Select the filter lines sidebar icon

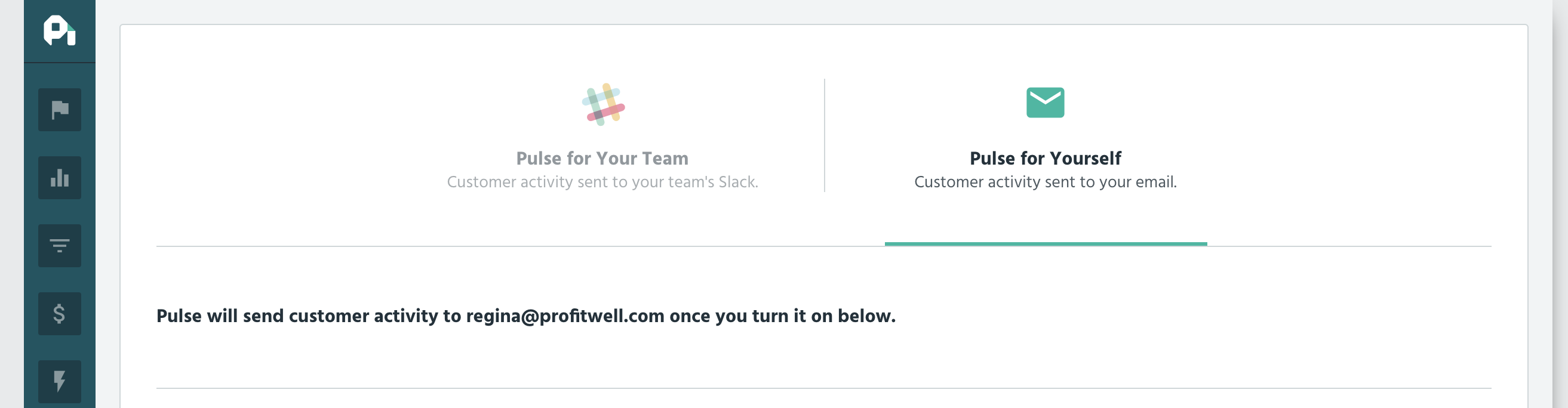tap(60, 246)
